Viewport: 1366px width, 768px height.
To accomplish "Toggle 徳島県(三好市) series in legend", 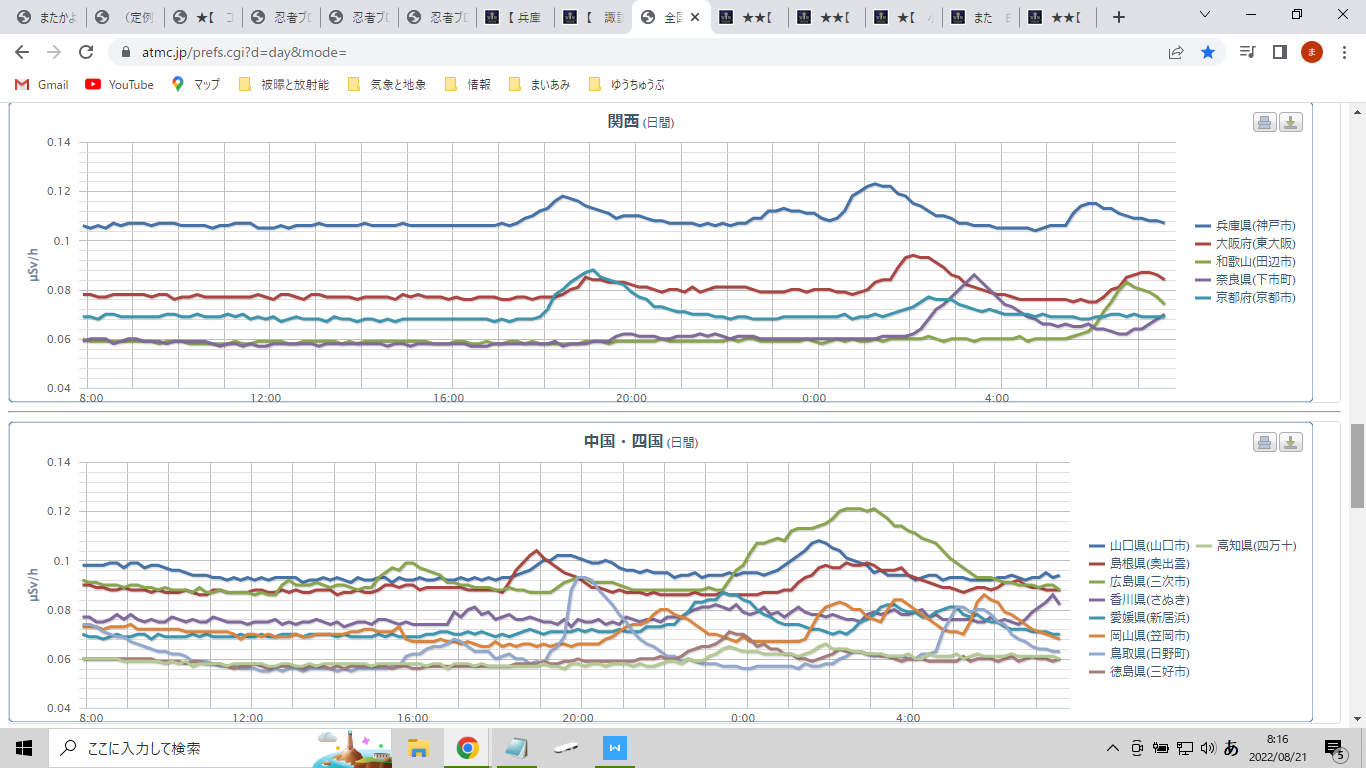I will coord(1139,671).
